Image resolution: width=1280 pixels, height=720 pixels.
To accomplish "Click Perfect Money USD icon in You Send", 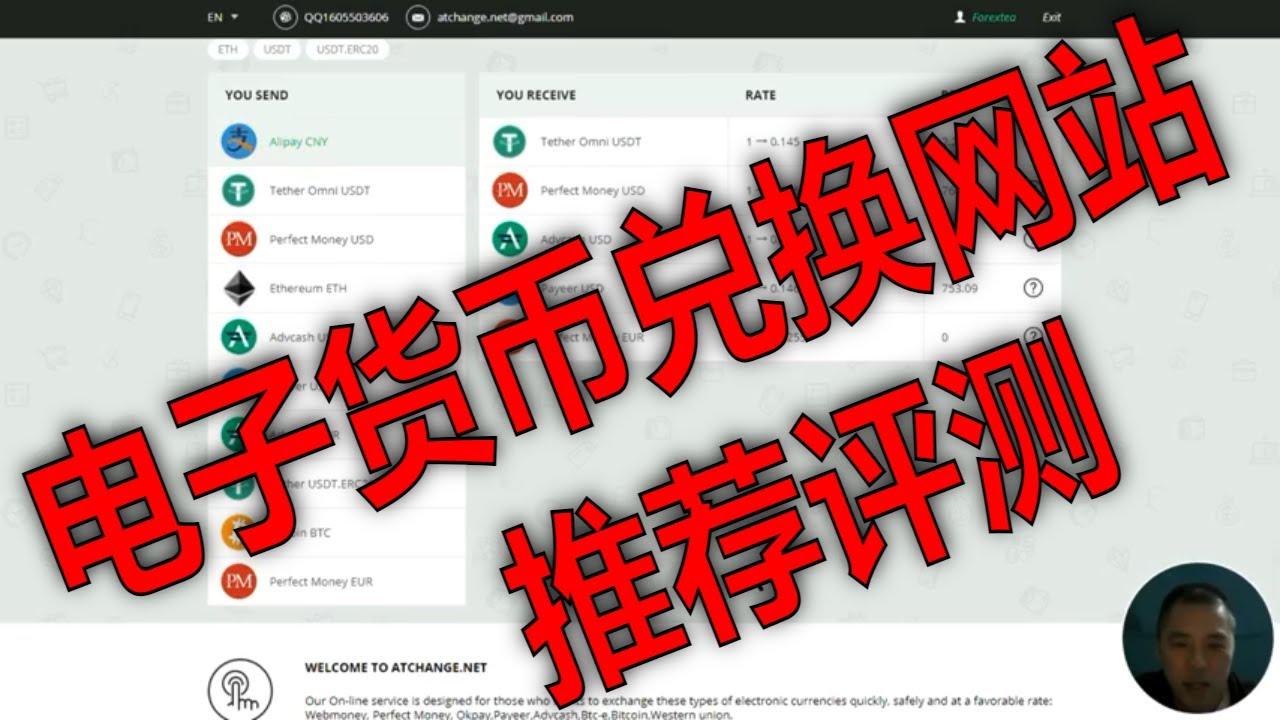I will [239, 239].
